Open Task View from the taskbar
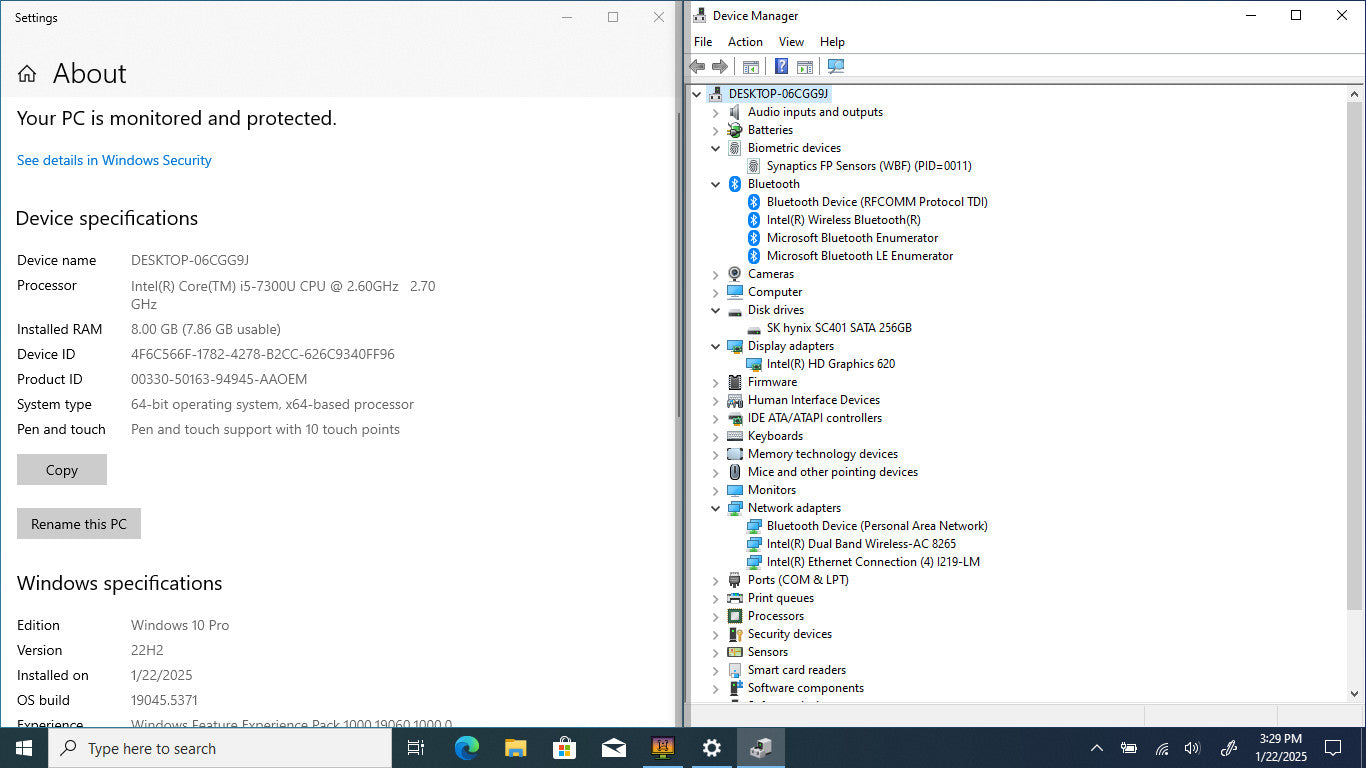 tap(416, 748)
